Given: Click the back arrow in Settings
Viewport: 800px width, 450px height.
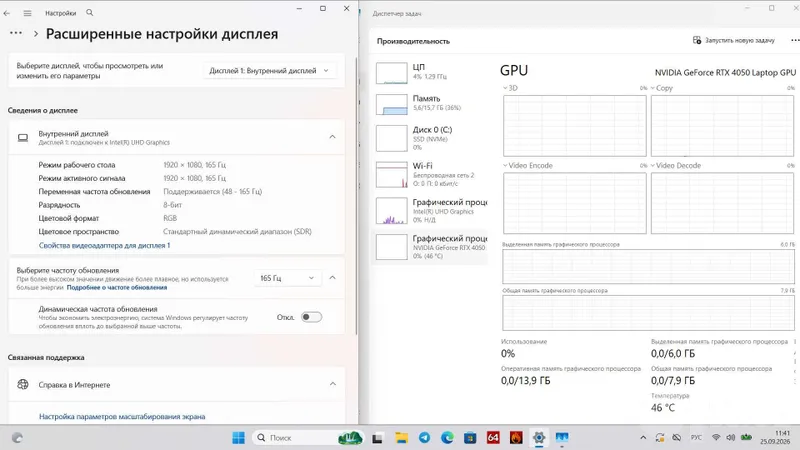Looking at the screenshot, I should point(7,13).
